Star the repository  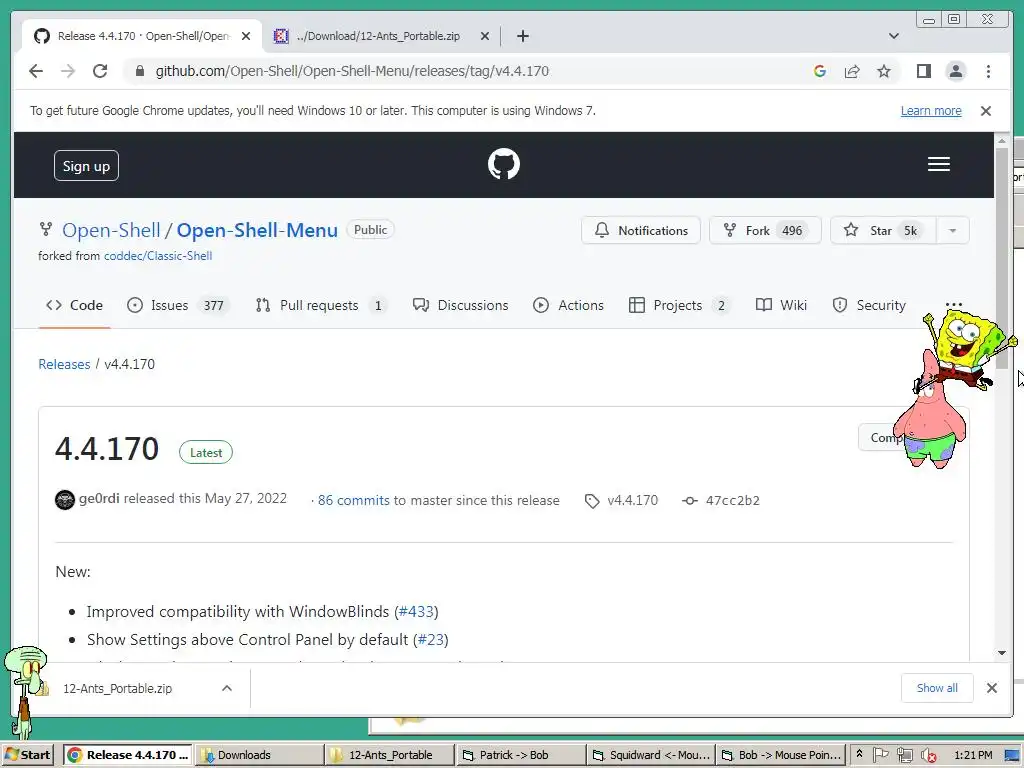coord(883,231)
